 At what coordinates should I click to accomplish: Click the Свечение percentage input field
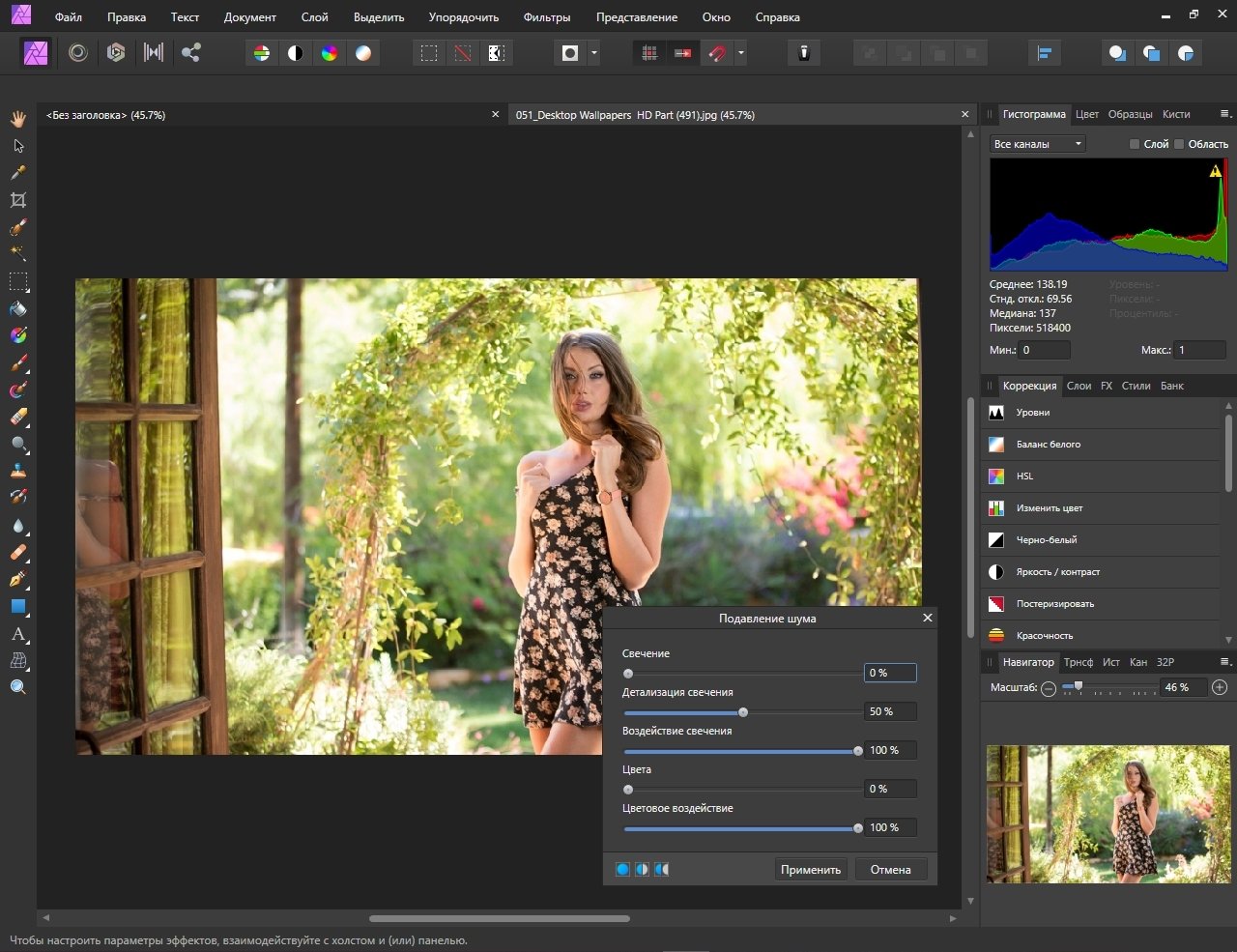[x=889, y=673]
